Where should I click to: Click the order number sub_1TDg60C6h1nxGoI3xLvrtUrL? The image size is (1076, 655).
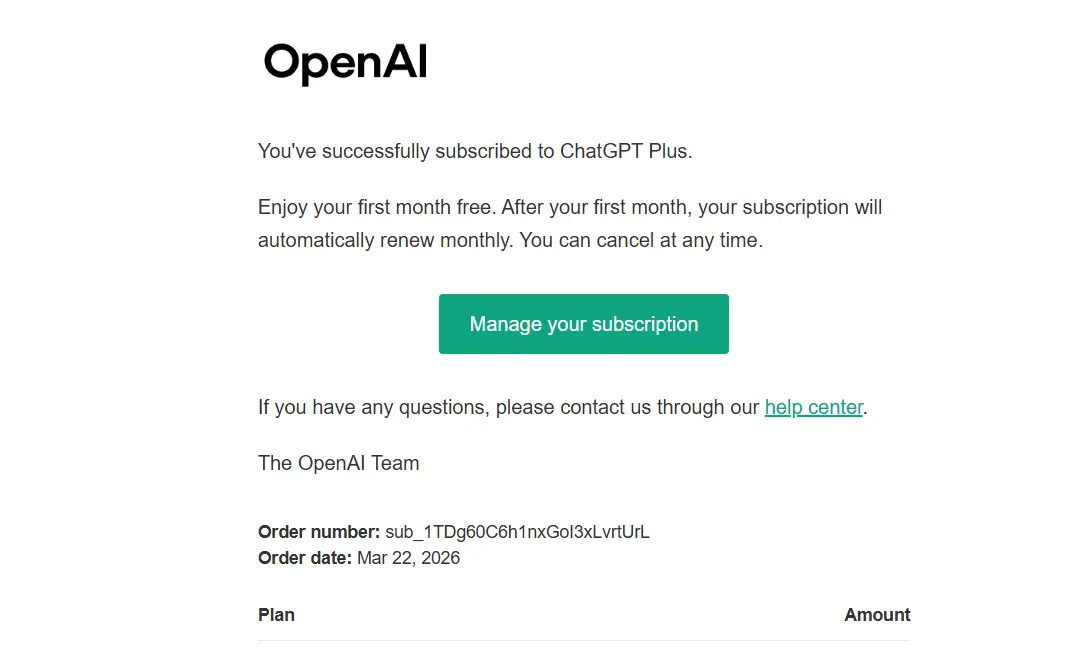click(517, 532)
